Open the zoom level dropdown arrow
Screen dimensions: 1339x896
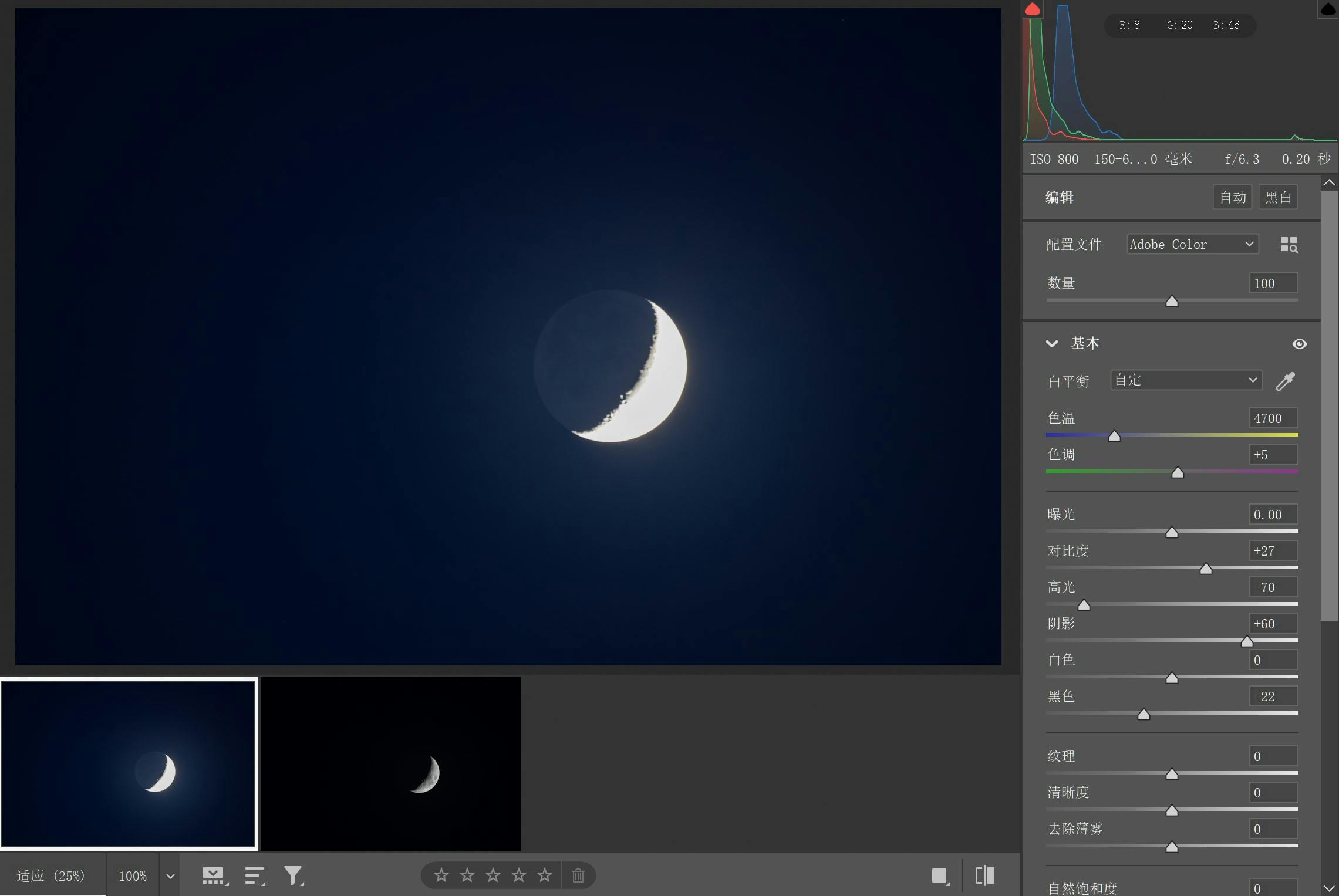tap(170, 876)
